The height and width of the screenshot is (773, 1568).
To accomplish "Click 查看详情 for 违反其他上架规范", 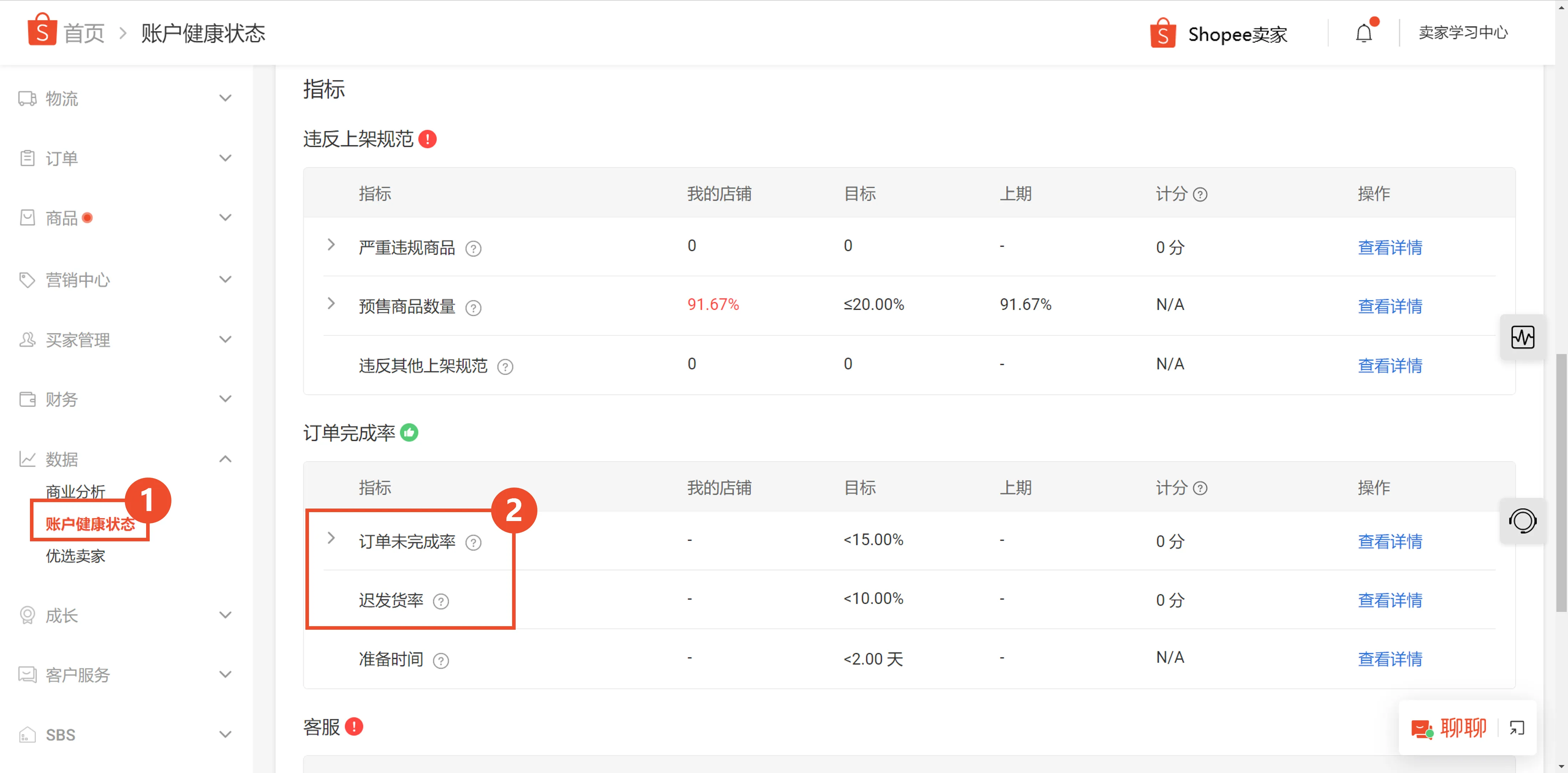I will [1390, 365].
